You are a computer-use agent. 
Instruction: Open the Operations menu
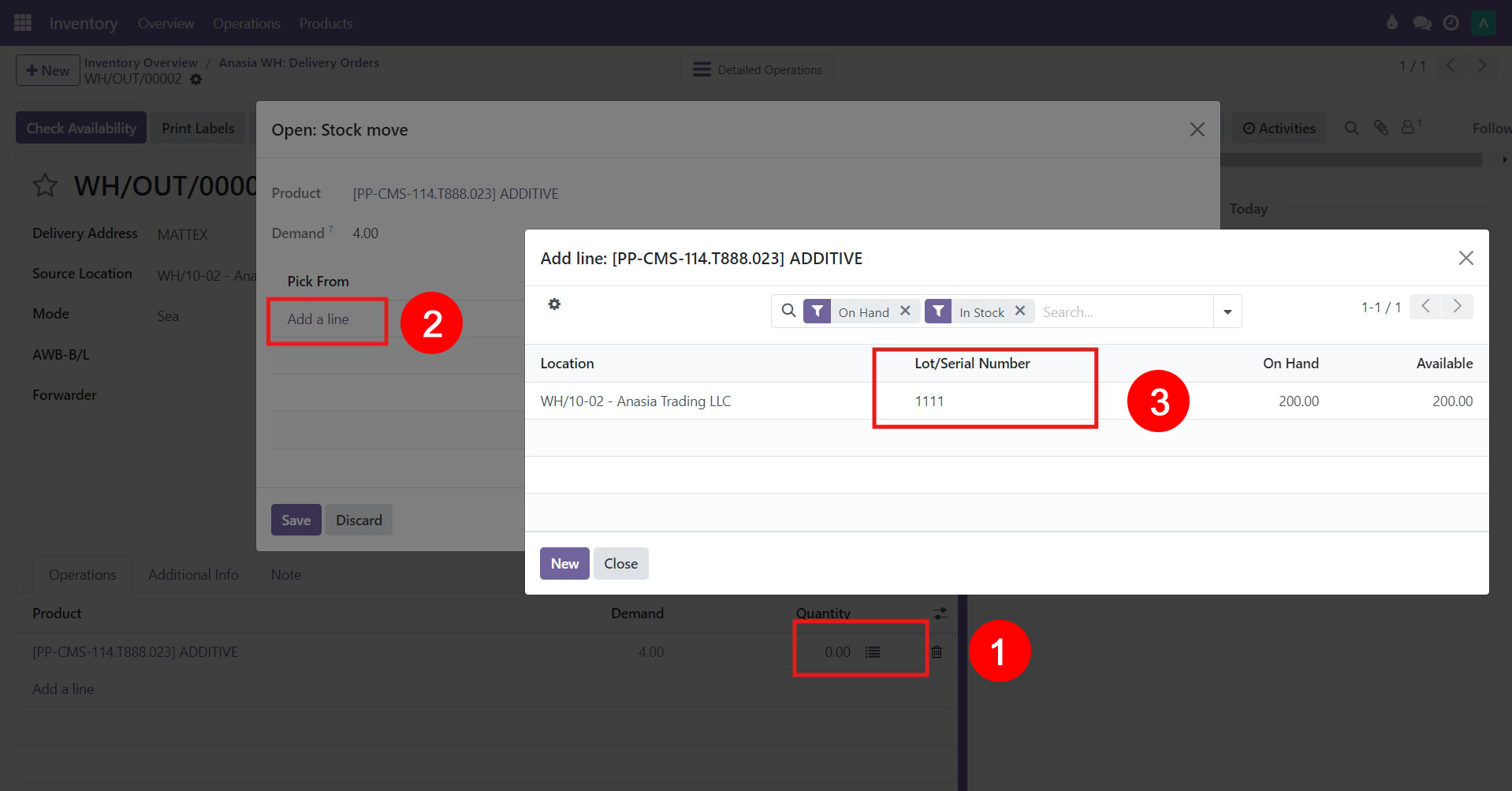246,23
